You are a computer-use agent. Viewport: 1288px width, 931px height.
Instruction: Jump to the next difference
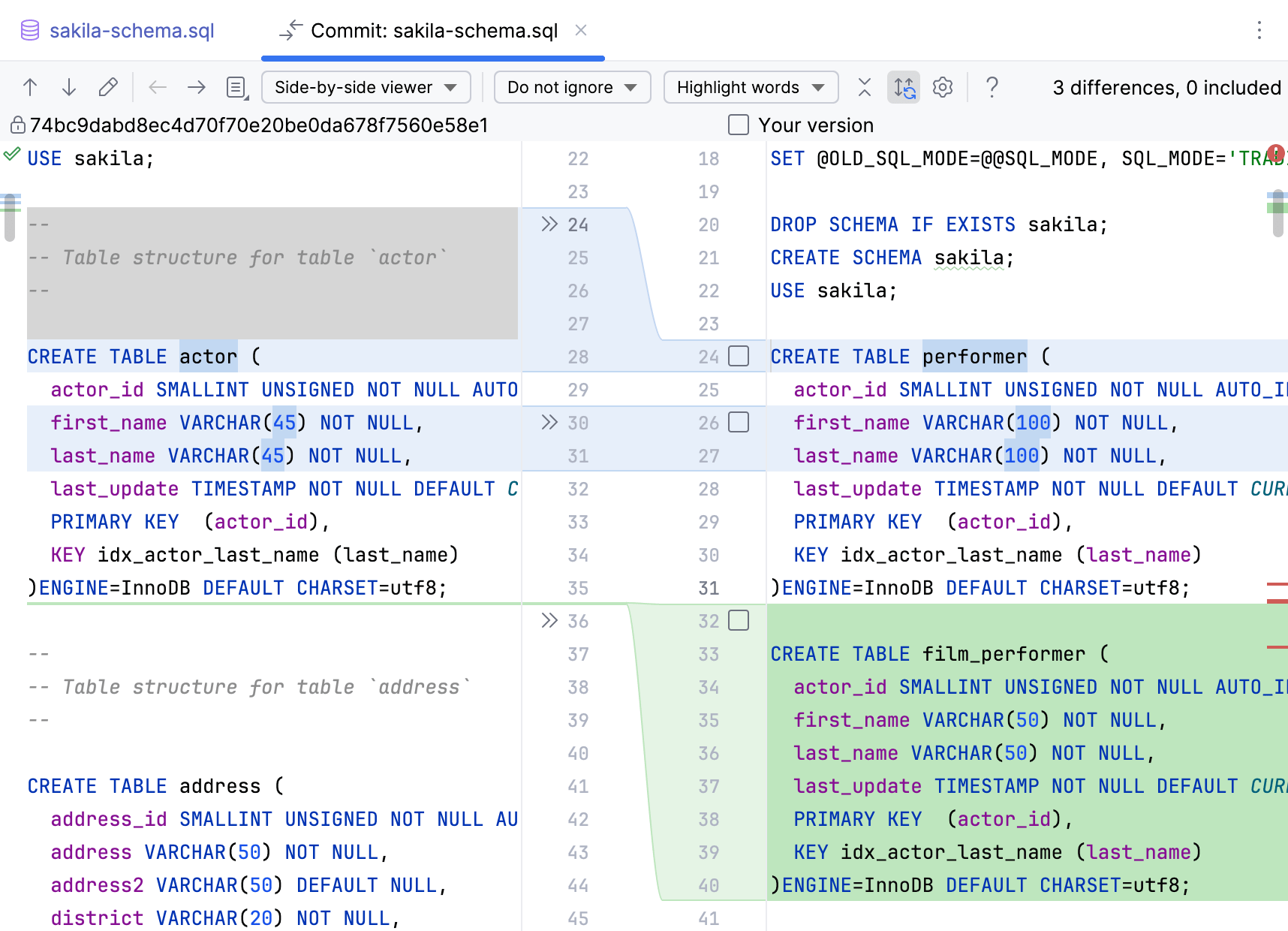(69, 87)
